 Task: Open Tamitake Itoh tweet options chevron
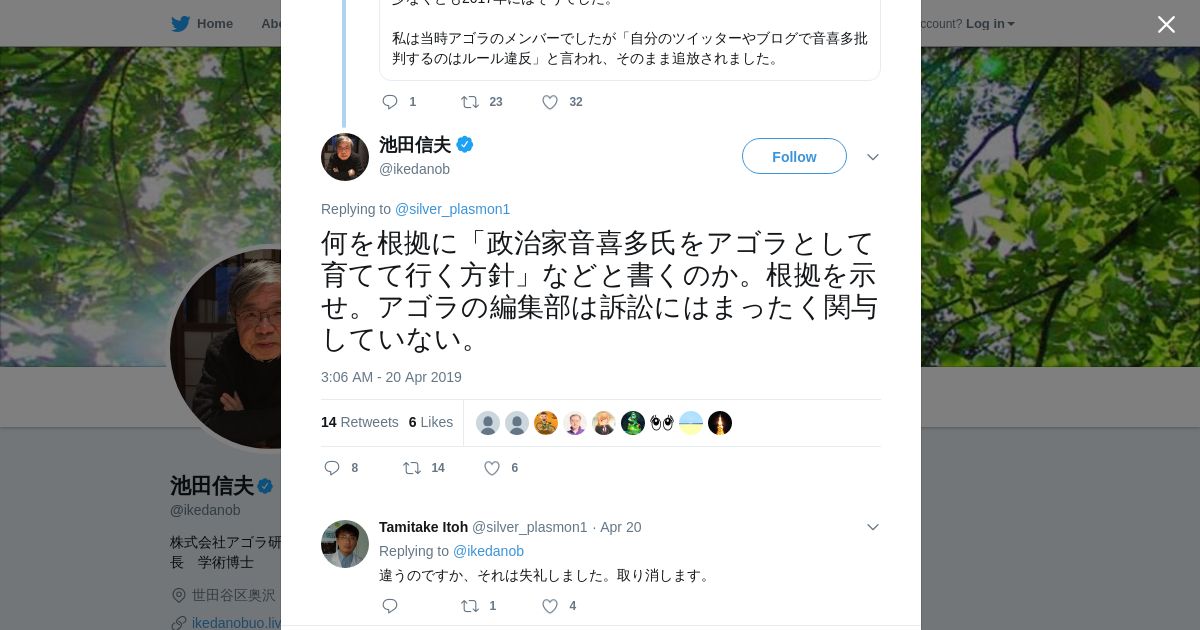[x=873, y=527]
